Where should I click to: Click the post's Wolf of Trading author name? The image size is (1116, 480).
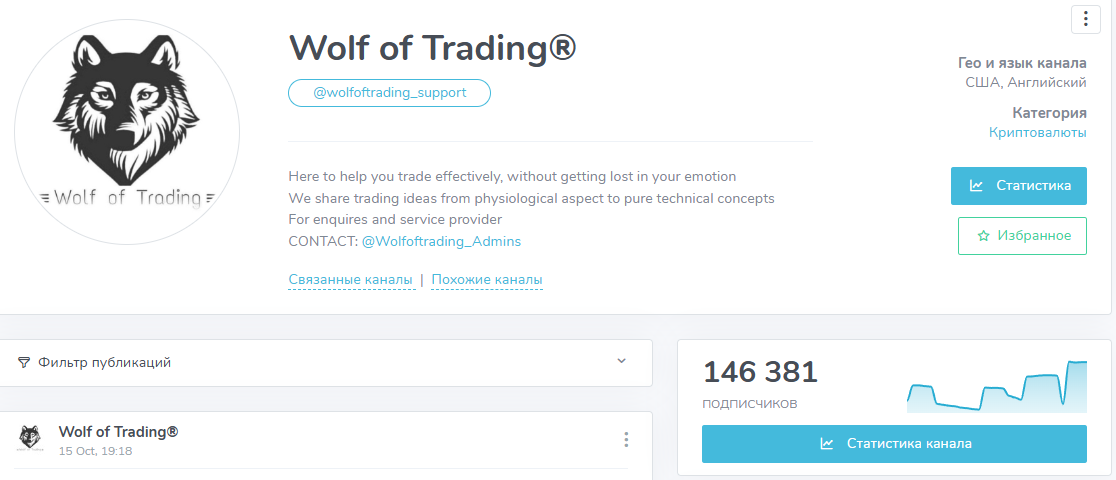[x=118, y=432]
